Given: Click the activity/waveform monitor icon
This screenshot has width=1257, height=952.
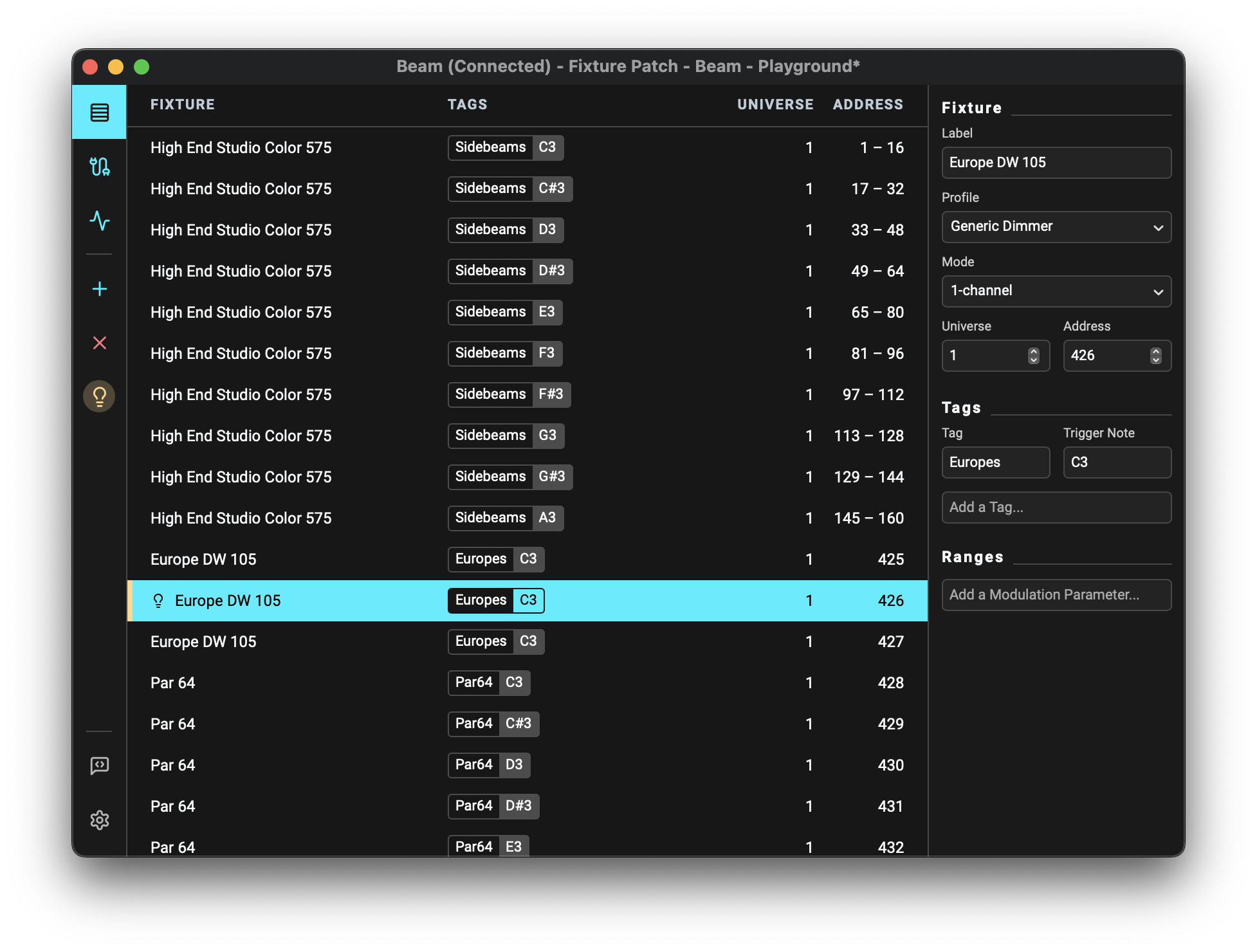Looking at the screenshot, I should pos(99,220).
